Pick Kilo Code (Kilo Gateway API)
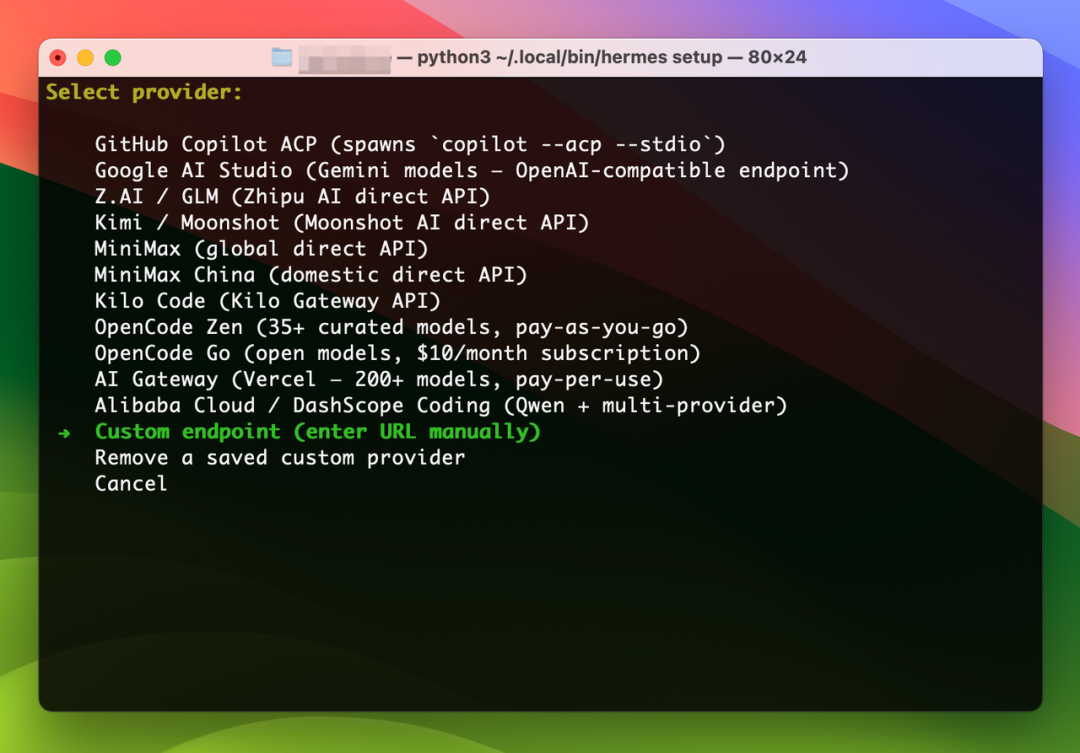The height and width of the screenshot is (753, 1080). [267, 302]
